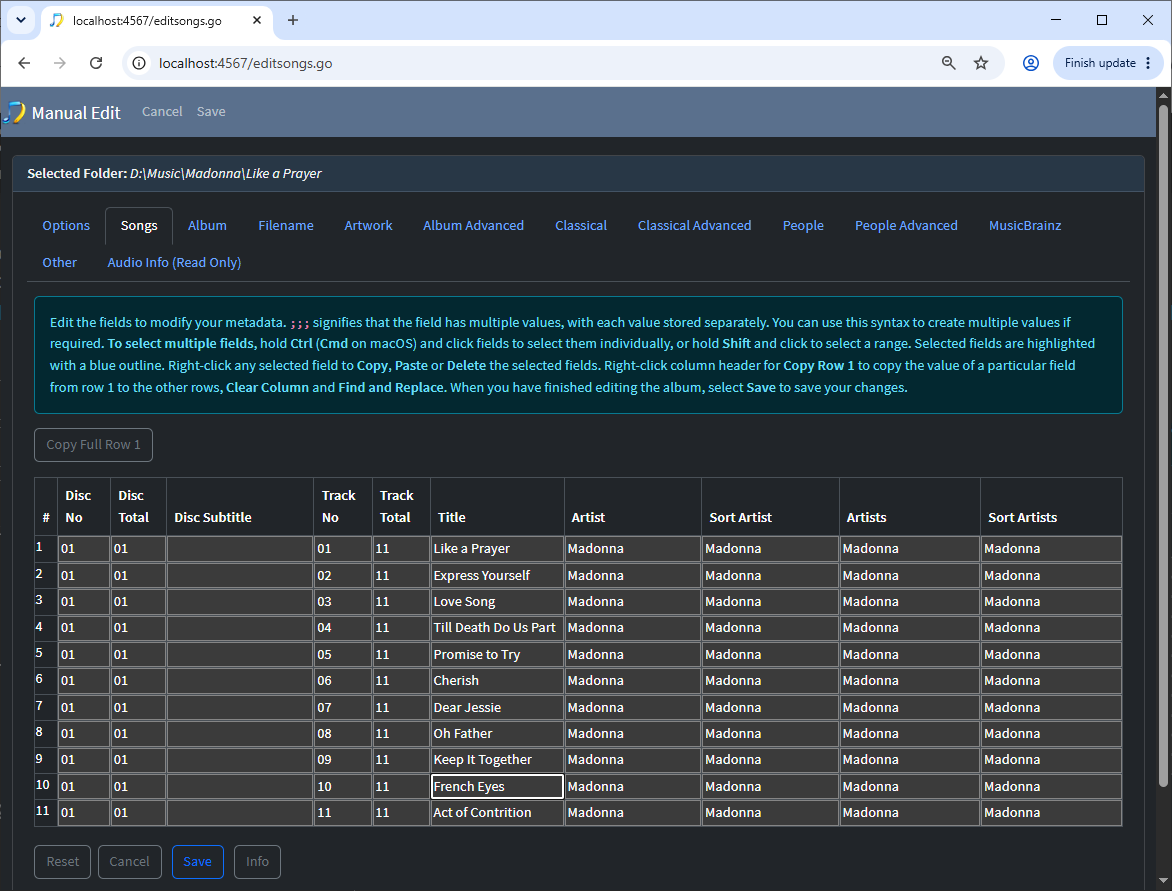This screenshot has height=891, width=1172.
Task: Click the Reset button
Action: [63, 862]
